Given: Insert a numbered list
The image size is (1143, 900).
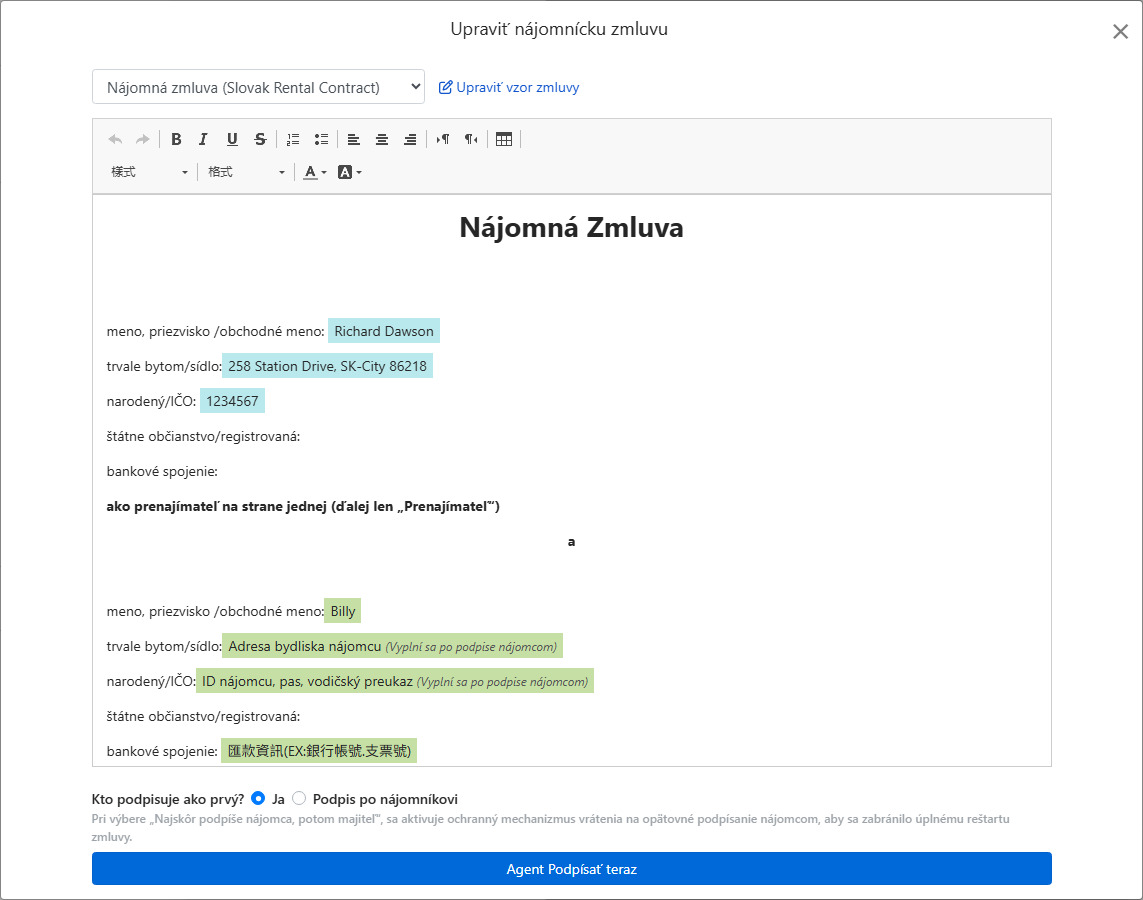Looking at the screenshot, I should click(x=293, y=139).
